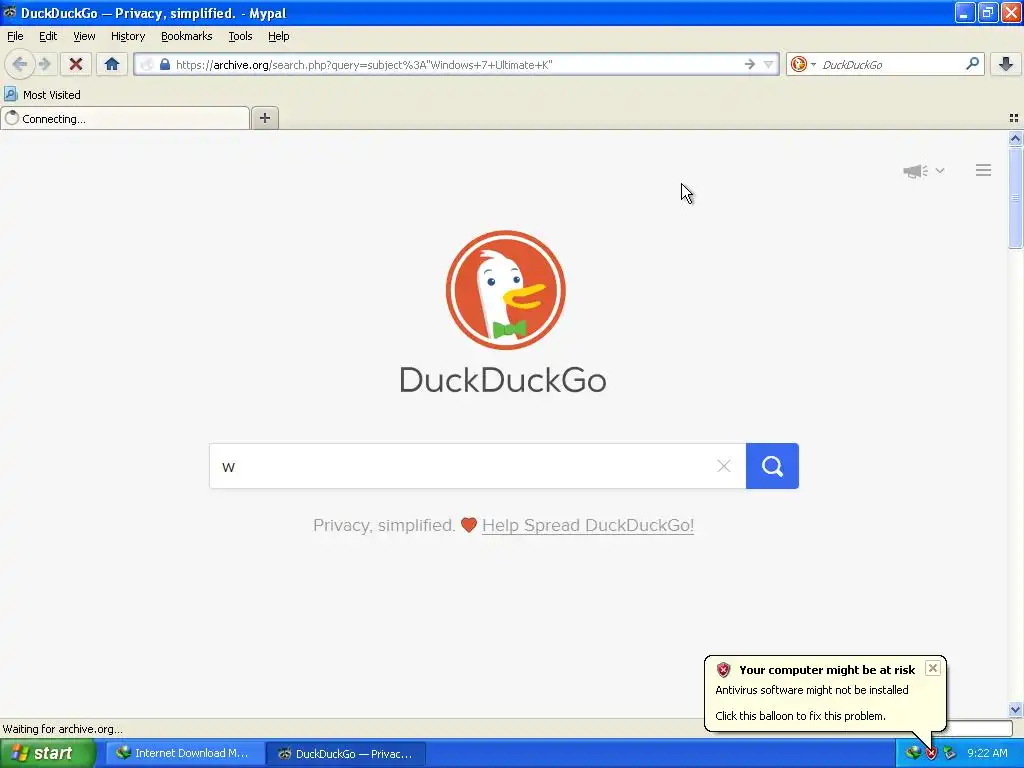Image resolution: width=1024 pixels, height=768 pixels.
Task: Click the padlock site security icon
Action: pyautogui.click(x=165, y=64)
